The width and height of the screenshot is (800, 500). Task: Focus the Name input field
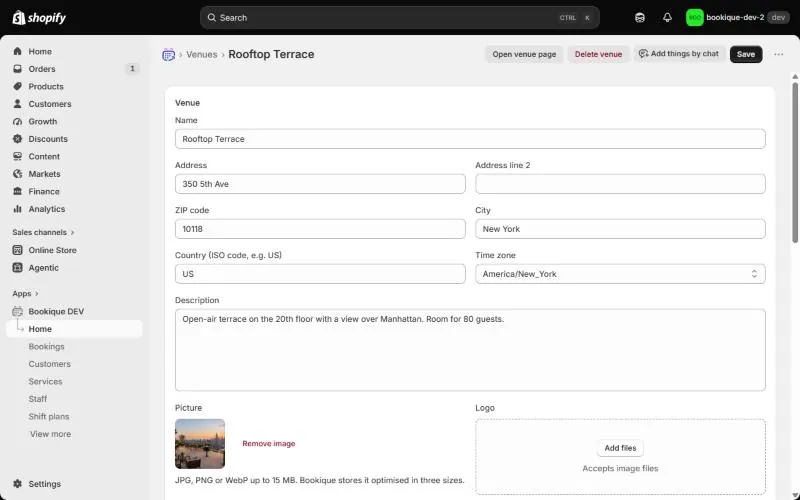pos(470,139)
